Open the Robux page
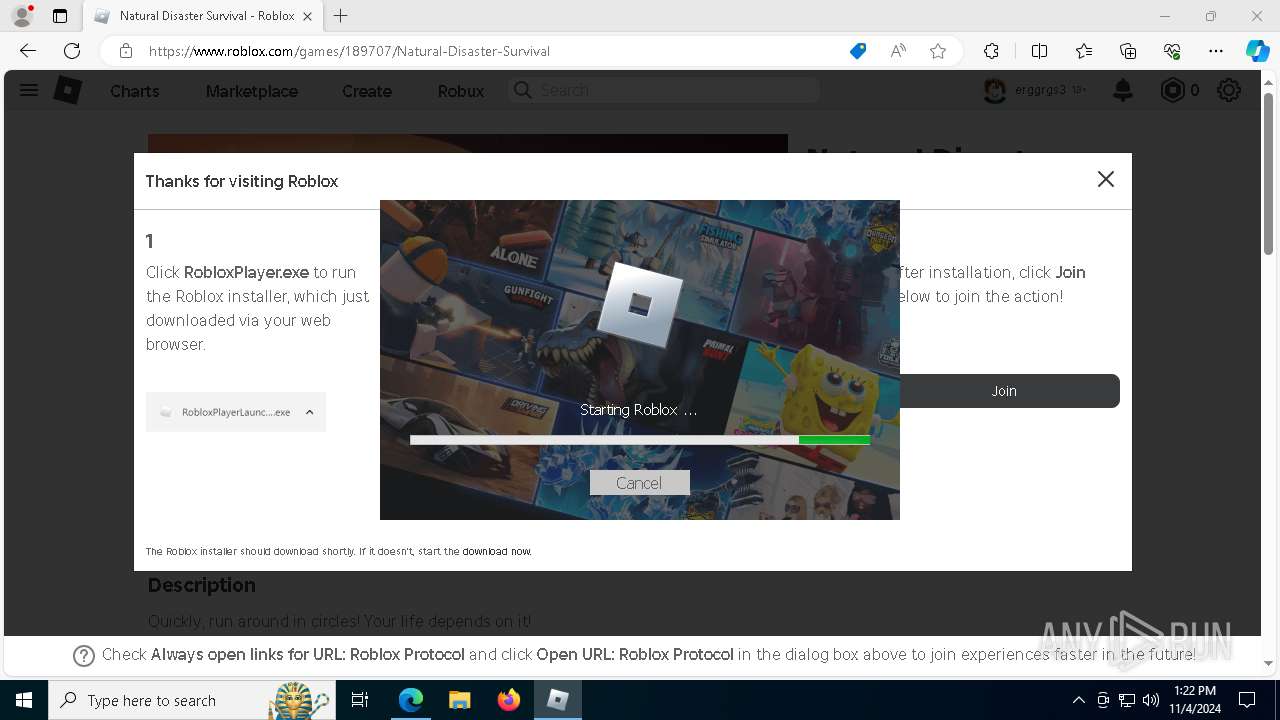The image size is (1280, 720). click(x=461, y=91)
